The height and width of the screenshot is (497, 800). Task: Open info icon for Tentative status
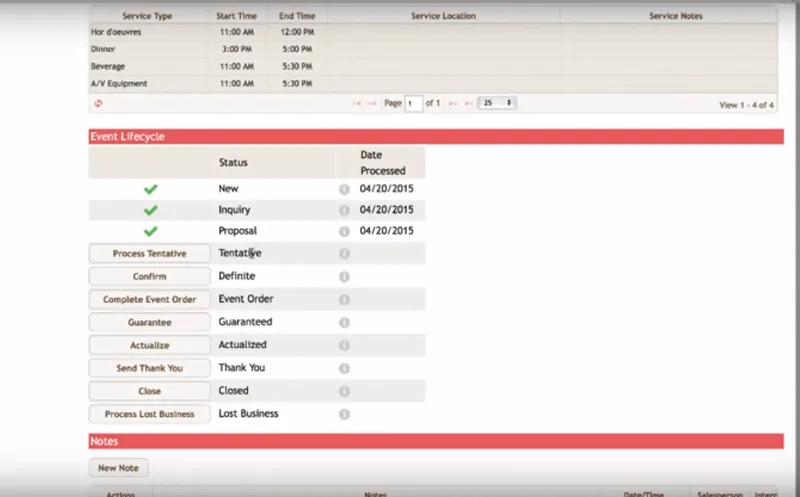click(x=344, y=254)
